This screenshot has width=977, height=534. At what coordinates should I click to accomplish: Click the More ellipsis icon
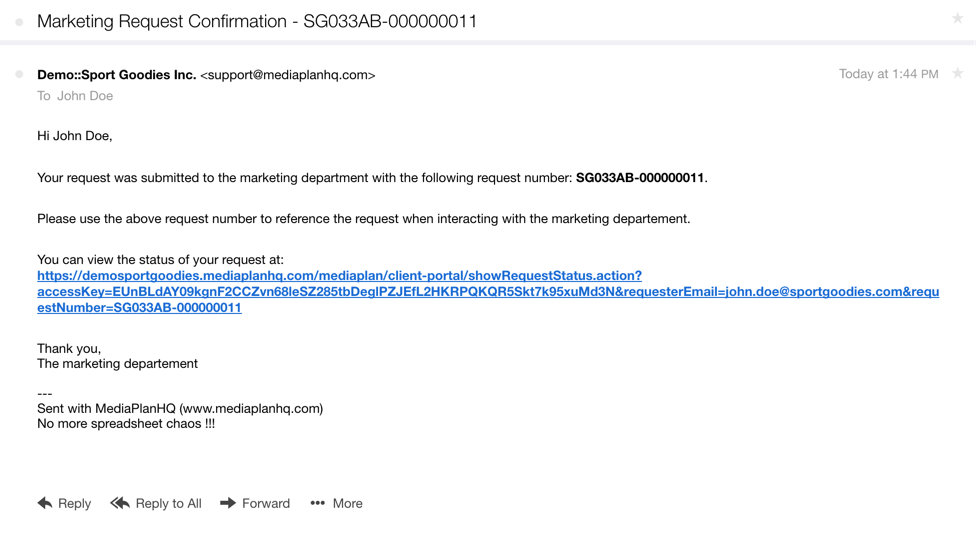pos(318,503)
